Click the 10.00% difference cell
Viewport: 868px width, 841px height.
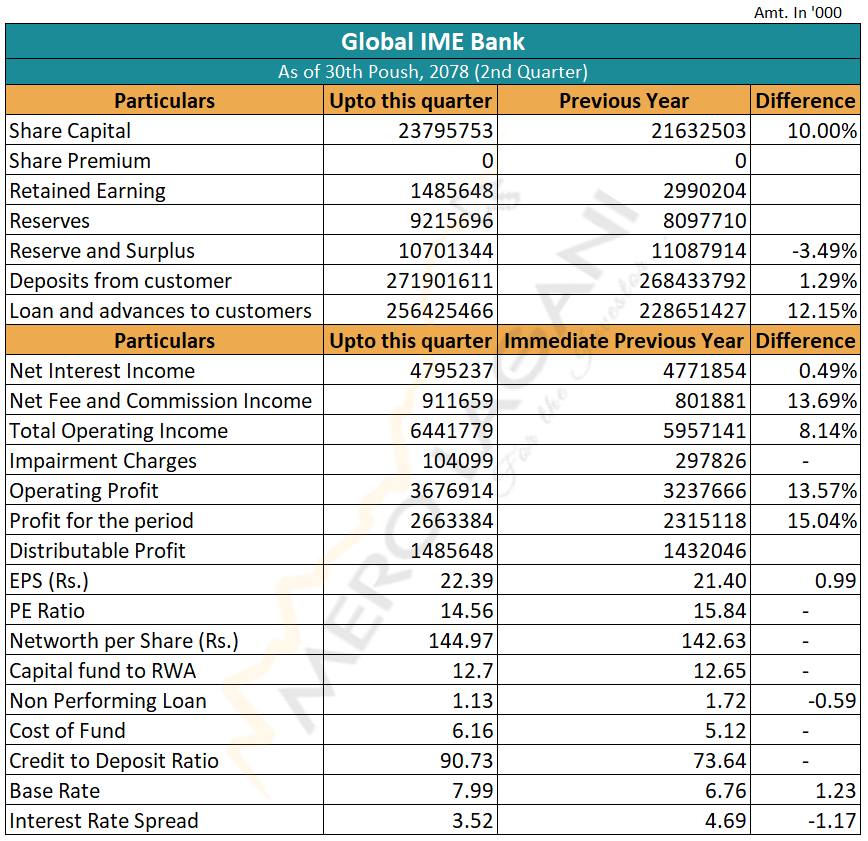tap(822, 131)
